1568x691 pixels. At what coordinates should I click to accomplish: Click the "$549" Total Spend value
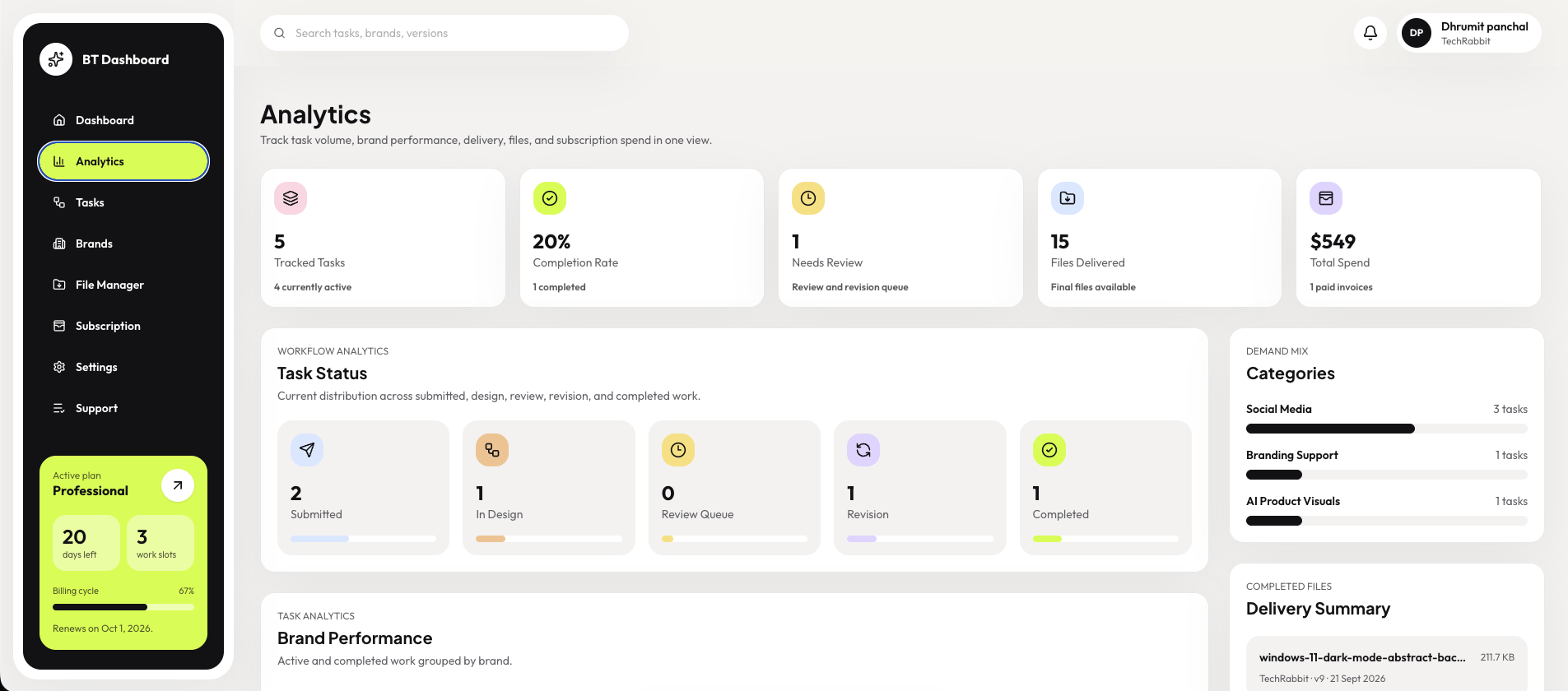pyautogui.click(x=1333, y=242)
